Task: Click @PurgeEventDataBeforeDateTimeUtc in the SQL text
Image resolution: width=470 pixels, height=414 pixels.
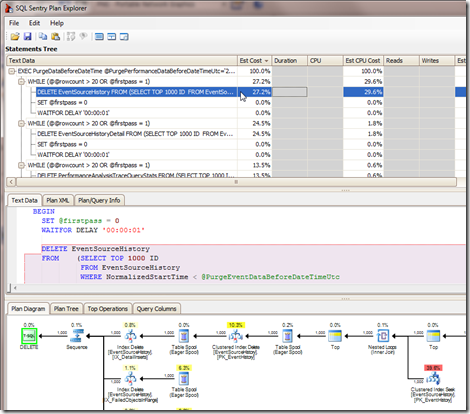Action: coord(270,277)
